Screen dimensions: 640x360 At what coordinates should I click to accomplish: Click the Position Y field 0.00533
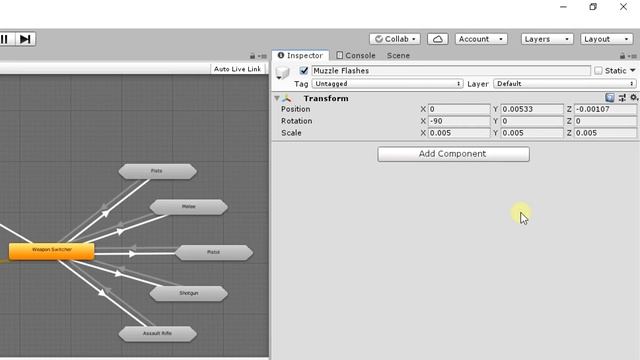click(x=532, y=109)
